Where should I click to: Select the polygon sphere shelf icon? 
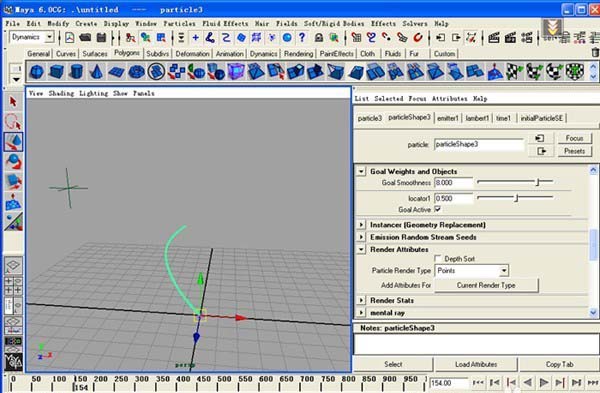click(36, 72)
